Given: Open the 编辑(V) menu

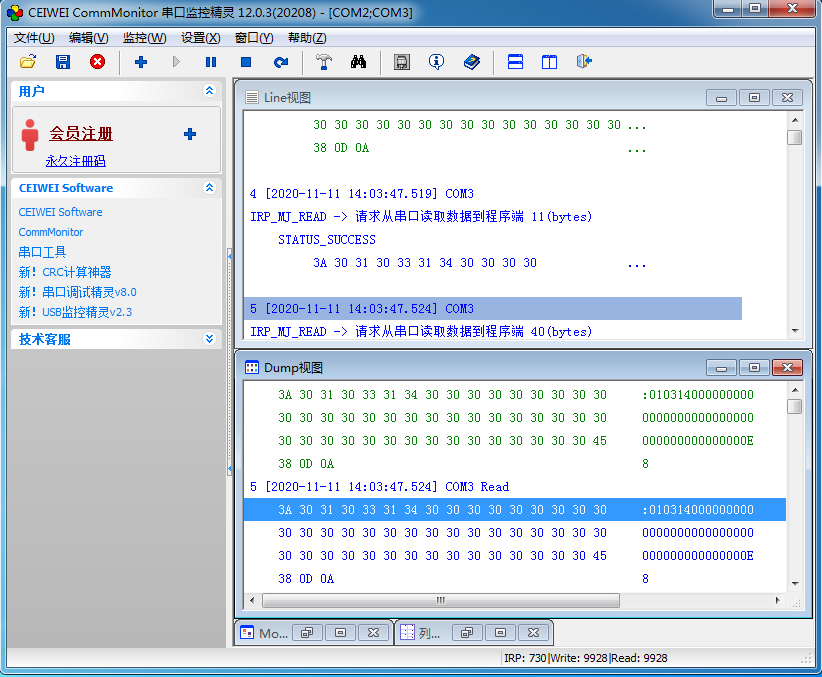Looking at the screenshot, I should click(x=89, y=38).
